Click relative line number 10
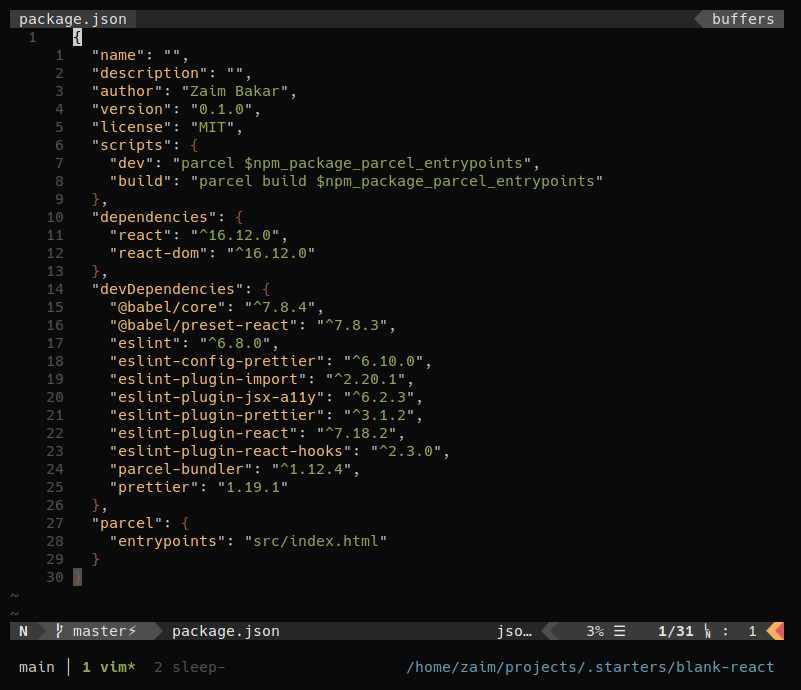Screen dimensions: 801x690 tap(55, 217)
